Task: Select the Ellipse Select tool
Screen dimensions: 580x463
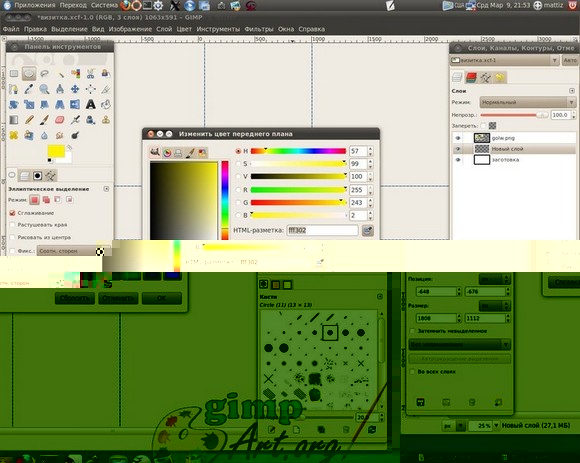Action: tap(29, 74)
